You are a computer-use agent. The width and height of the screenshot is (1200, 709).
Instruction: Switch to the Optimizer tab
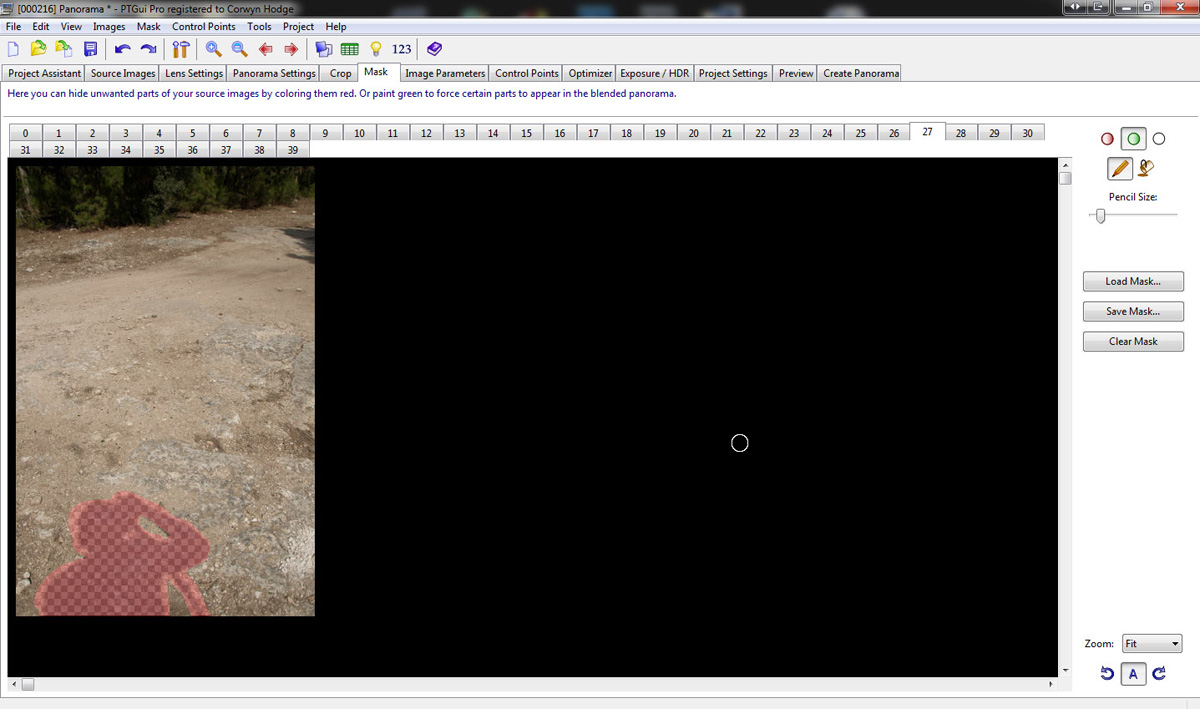point(590,73)
